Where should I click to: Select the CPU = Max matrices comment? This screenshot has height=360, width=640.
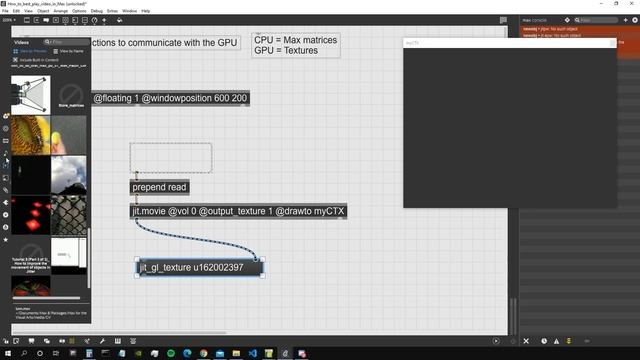tap(296, 45)
